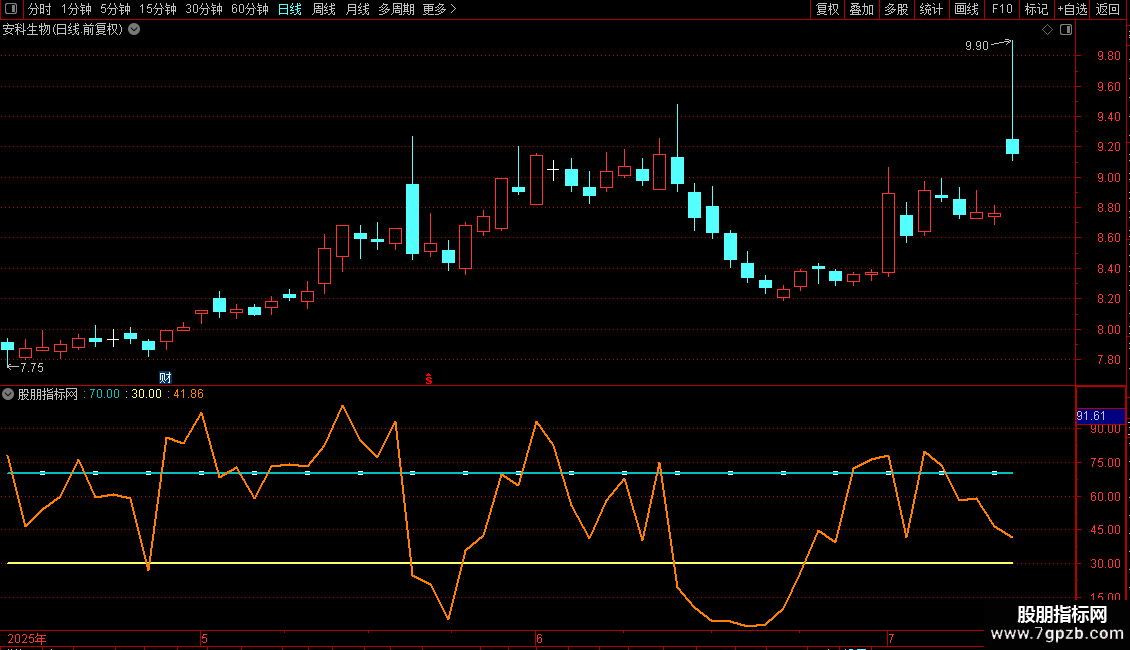The height and width of the screenshot is (650, 1130).
Task: Click the 7.75 low price label
Action: (32, 368)
